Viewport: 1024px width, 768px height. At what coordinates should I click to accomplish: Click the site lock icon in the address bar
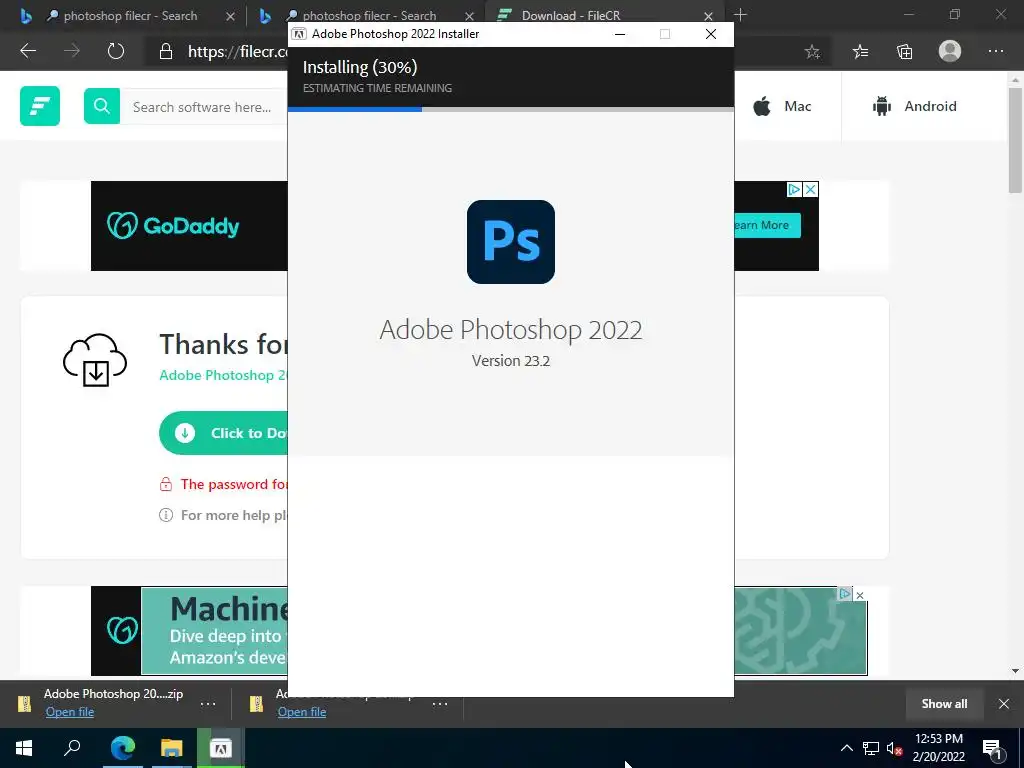click(x=166, y=52)
